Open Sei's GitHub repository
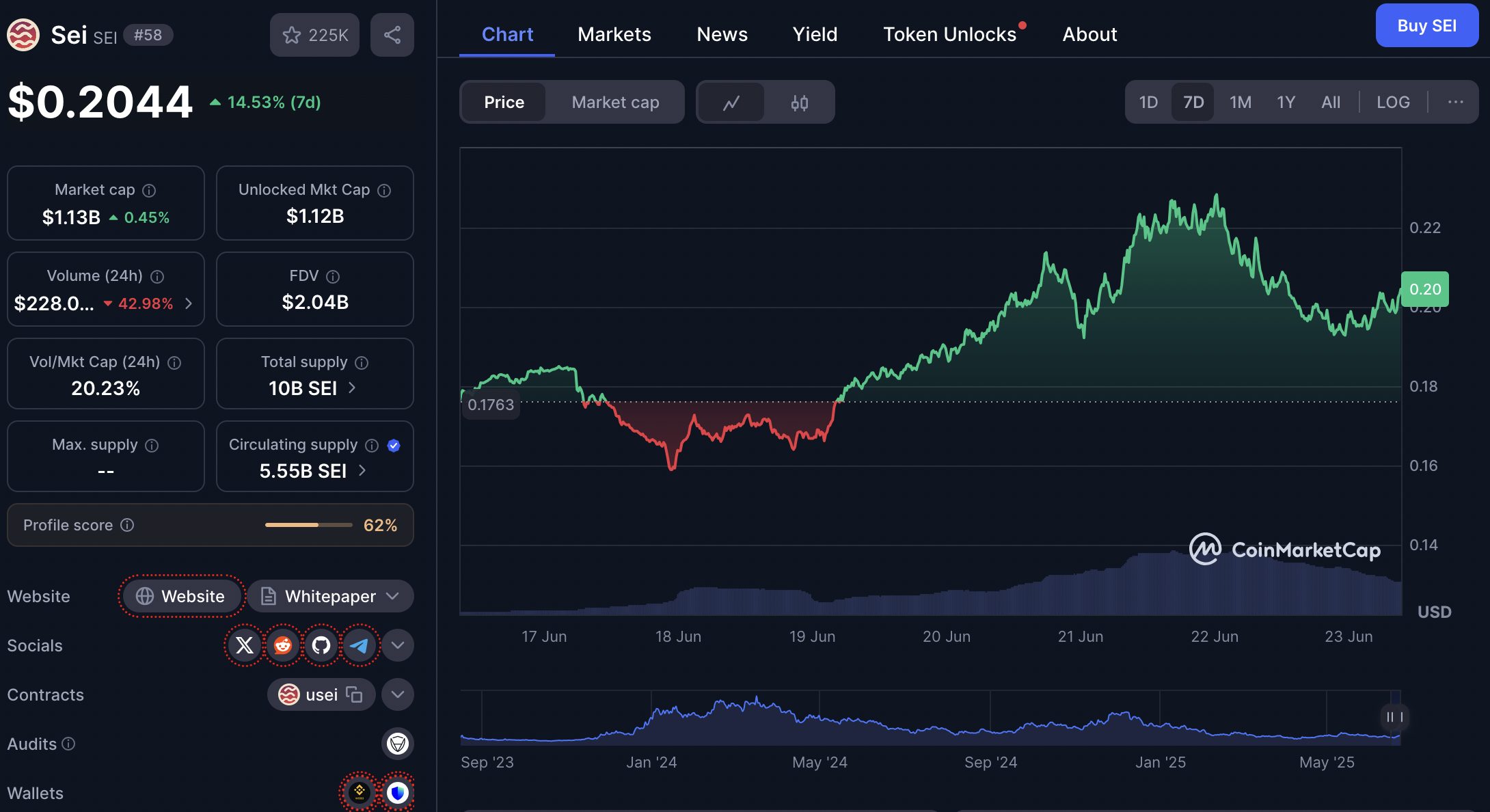1490x812 pixels. [x=321, y=645]
